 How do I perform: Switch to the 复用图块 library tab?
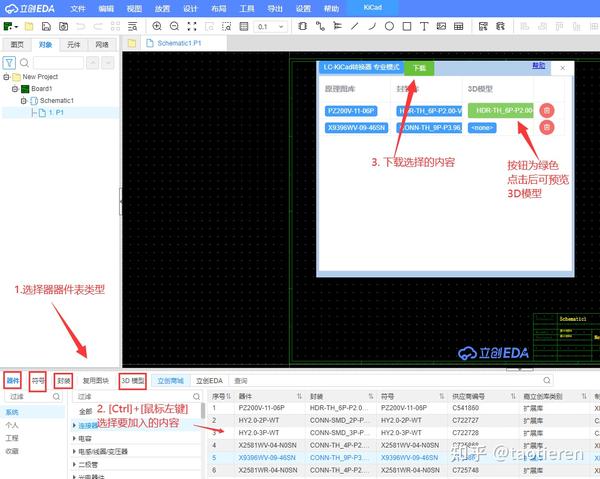[x=96, y=381]
